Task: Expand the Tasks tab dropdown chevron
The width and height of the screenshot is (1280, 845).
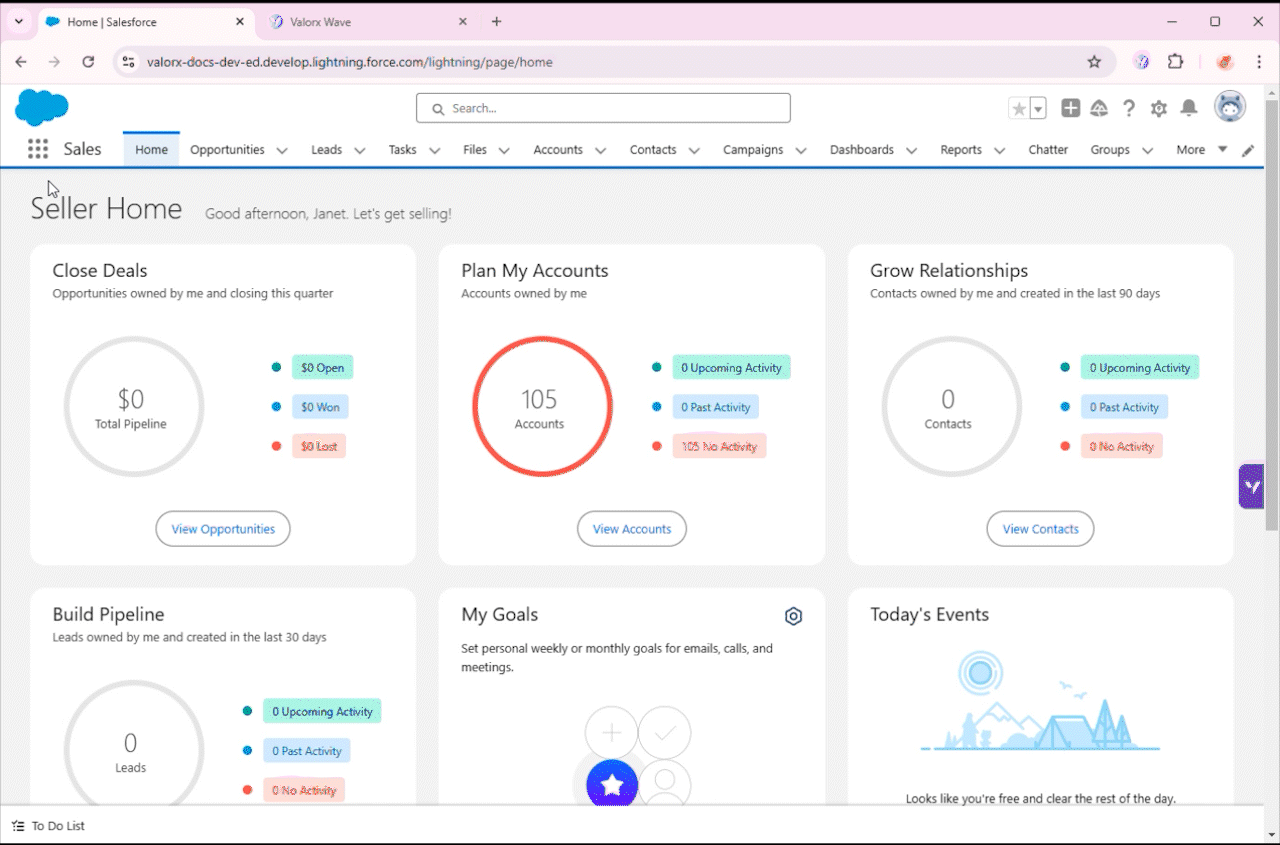Action: tap(434, 150)
